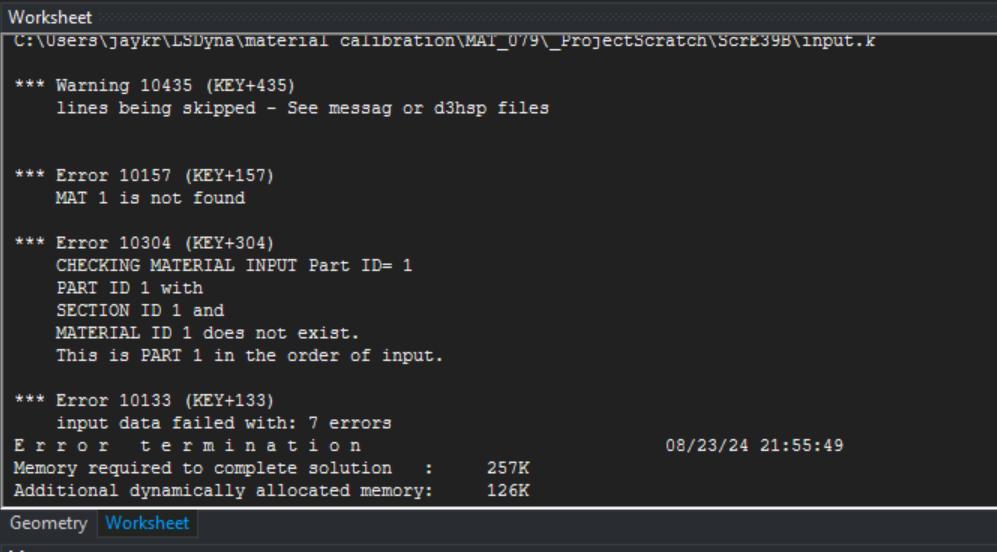Click 'input data failed with: 7 errors'
997x552 pixels.
pos(223,423)
